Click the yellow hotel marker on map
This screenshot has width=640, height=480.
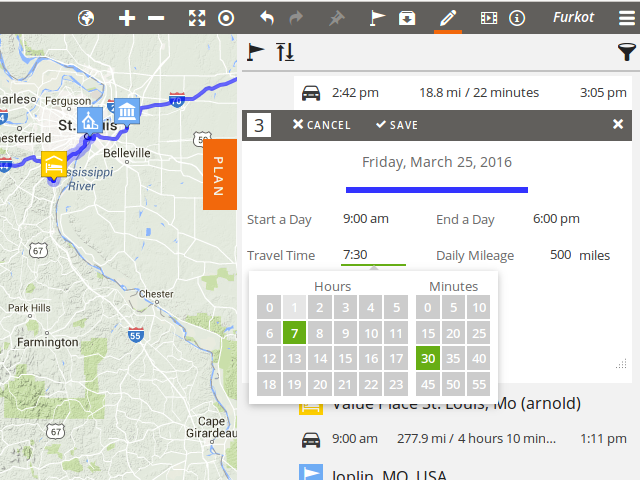pyautogui.click(x=54, y=164)
